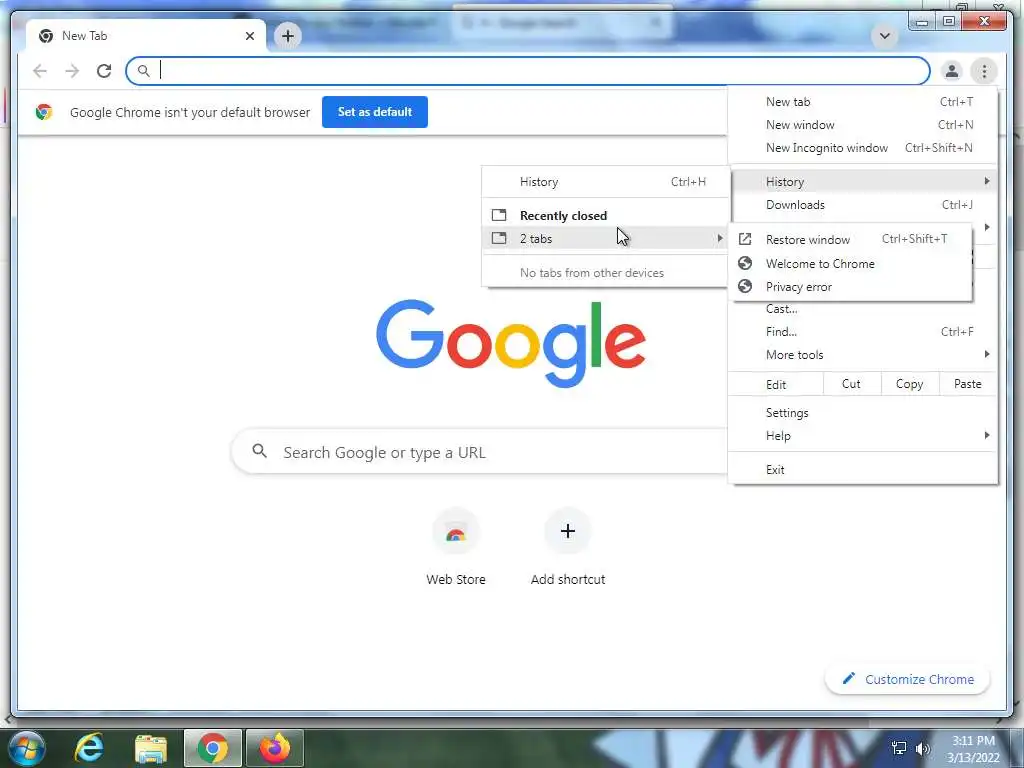Click globe icon beside Welcome to Chrome
The width and height of the screenshot is (1024, 768).
pyautogui.click(x=745, y=263)
